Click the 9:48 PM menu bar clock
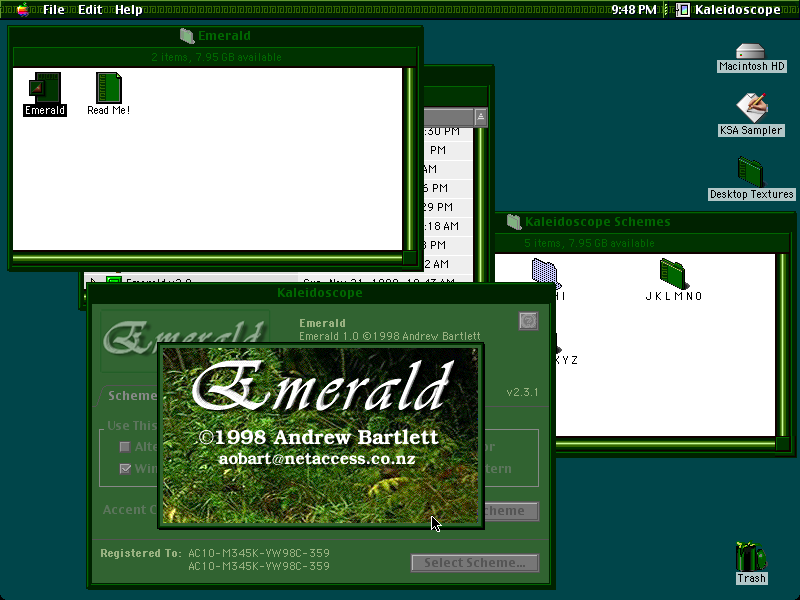The width and height of the screenshot is (800, 600). point(634,10)
